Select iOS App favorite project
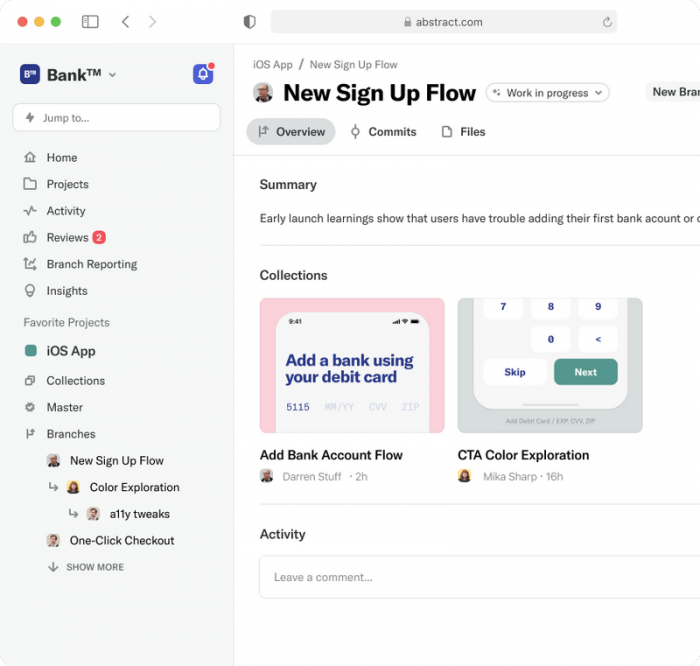700x666 pixels. click(71, 351)
